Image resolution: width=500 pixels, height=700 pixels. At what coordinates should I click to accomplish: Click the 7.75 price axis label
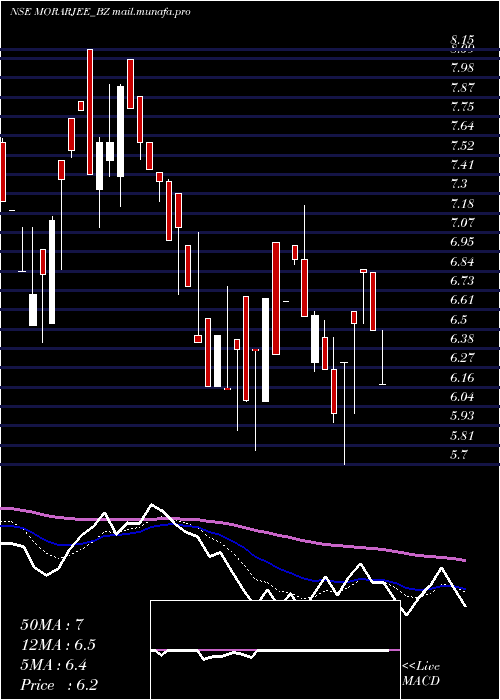pyautogui.click(x=462, y=107)
